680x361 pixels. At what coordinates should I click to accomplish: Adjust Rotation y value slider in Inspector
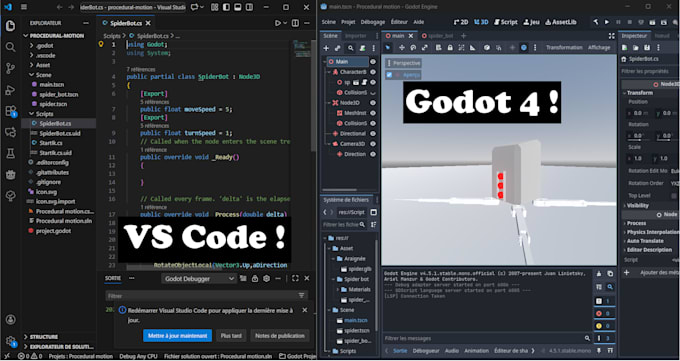[667, 136]
